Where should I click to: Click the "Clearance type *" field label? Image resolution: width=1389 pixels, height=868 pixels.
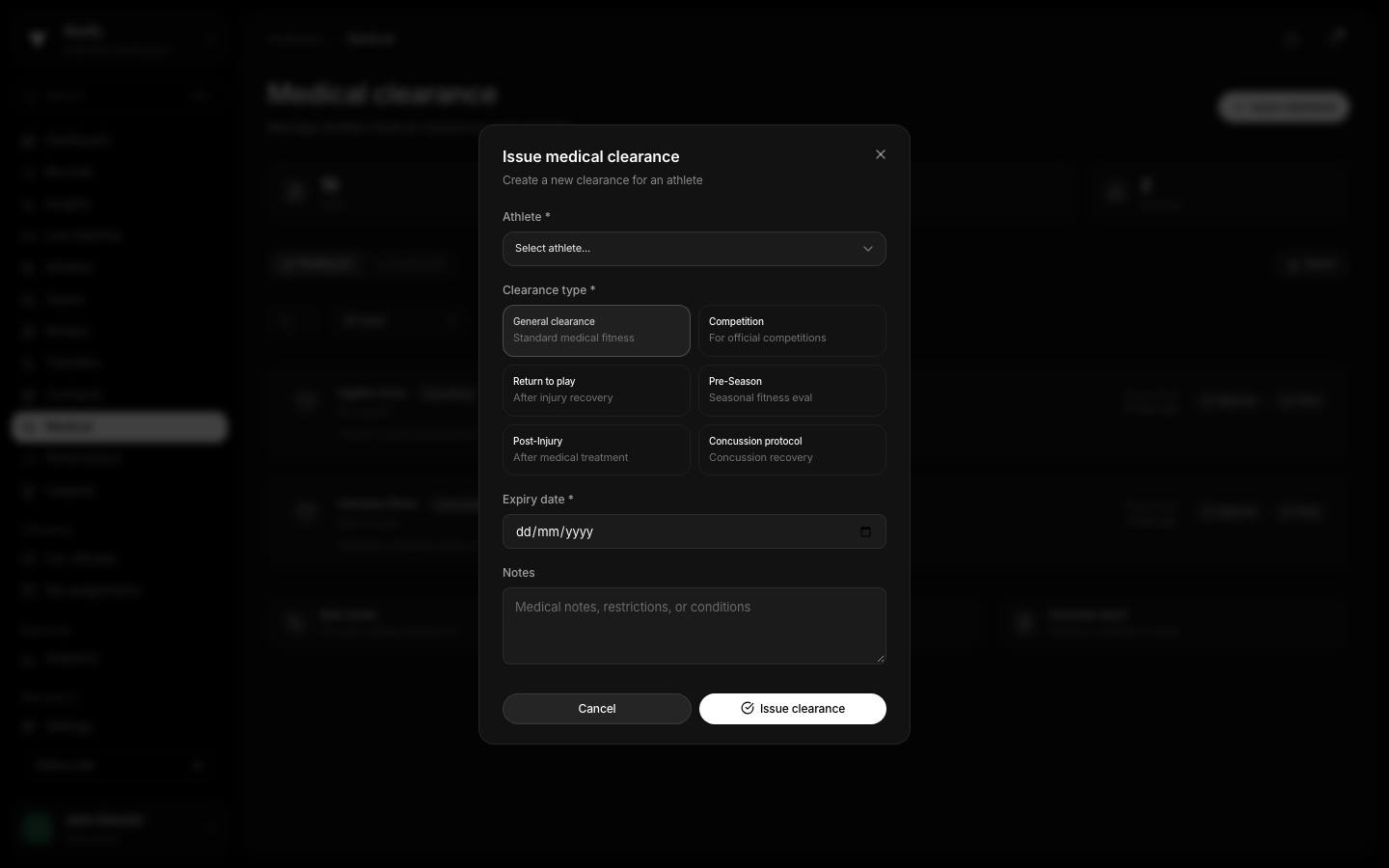[549, 290]
